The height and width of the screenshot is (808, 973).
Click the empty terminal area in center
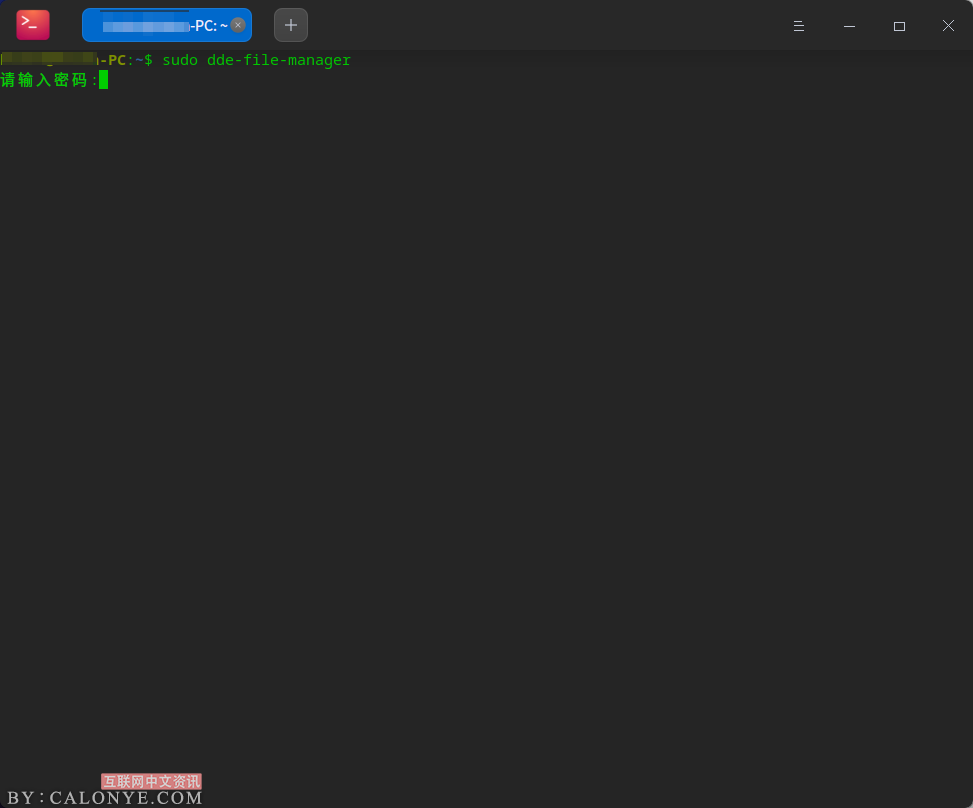486,420
